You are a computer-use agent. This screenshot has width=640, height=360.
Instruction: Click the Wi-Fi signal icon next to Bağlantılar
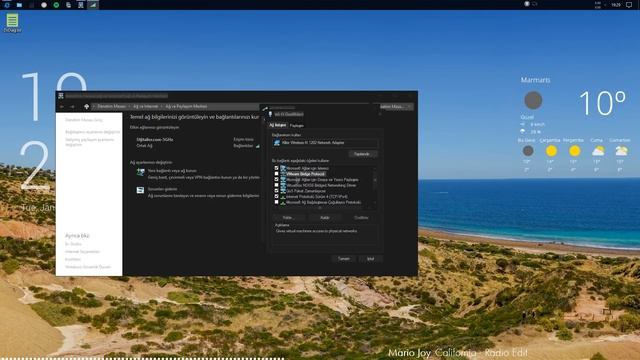click(x=258, y=146)
